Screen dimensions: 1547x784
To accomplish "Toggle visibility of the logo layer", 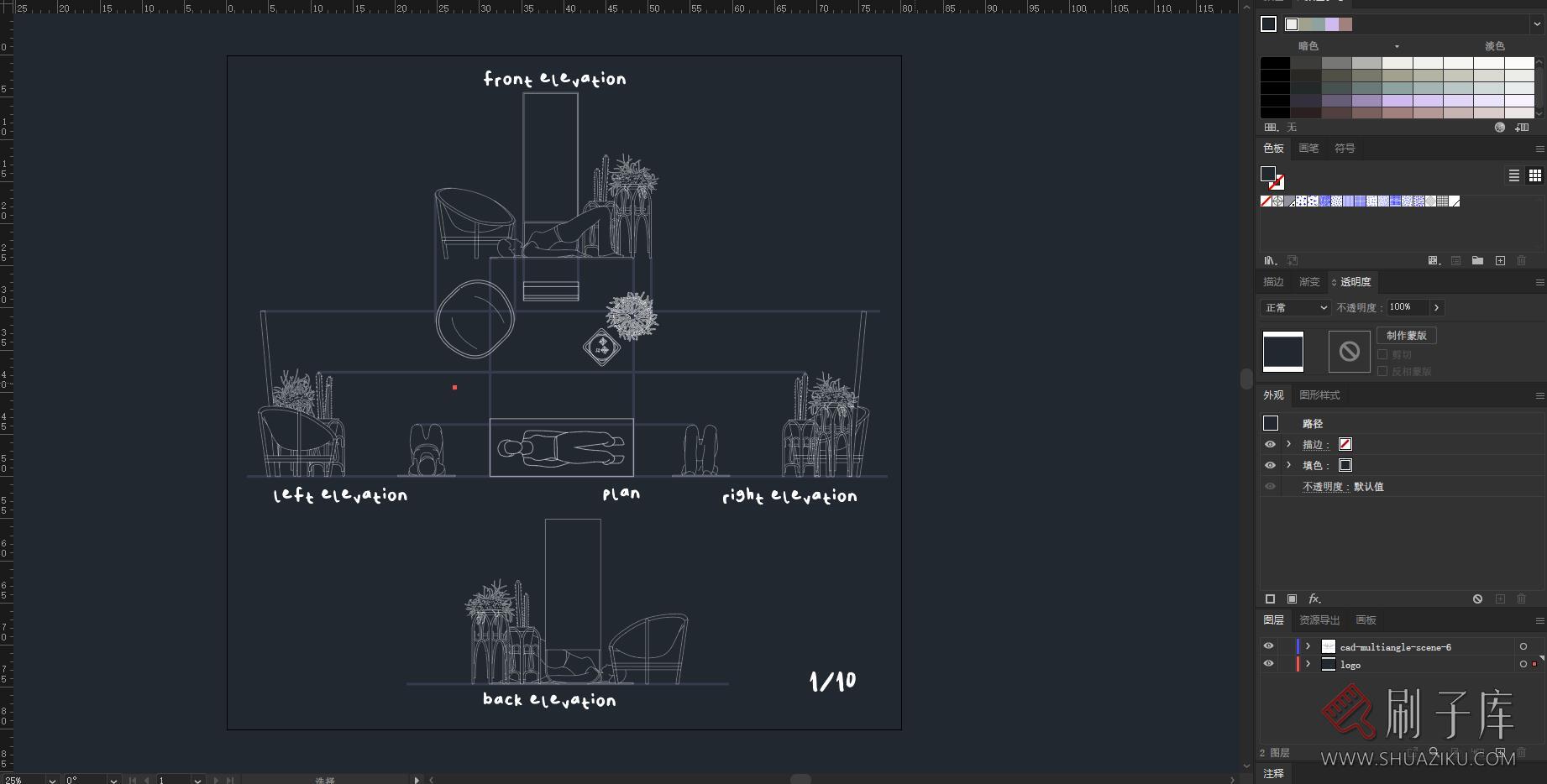I will (1269, 663).
